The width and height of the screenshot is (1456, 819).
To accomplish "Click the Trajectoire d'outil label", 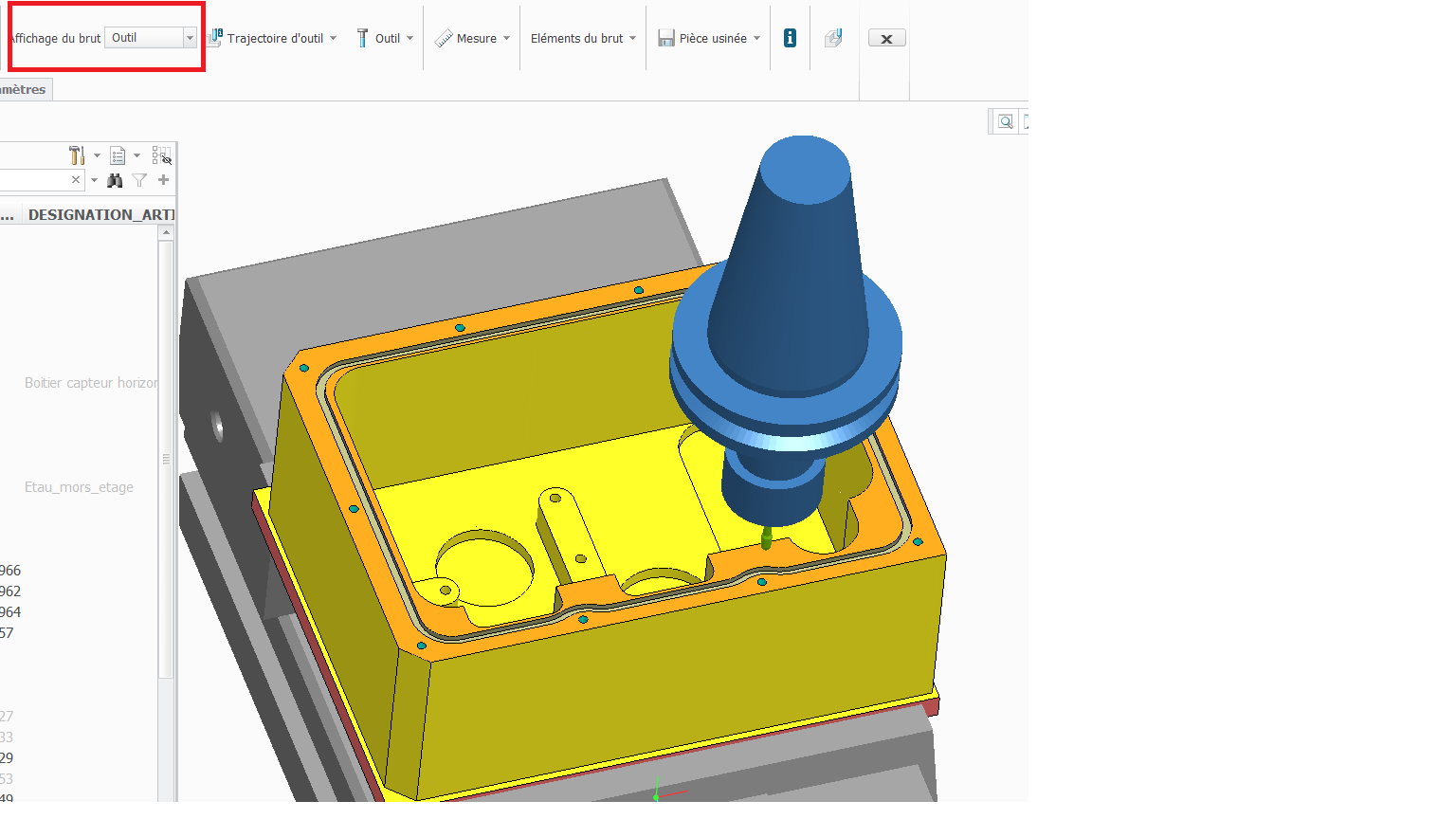I will pyautogui.click(x=275, y=39).
